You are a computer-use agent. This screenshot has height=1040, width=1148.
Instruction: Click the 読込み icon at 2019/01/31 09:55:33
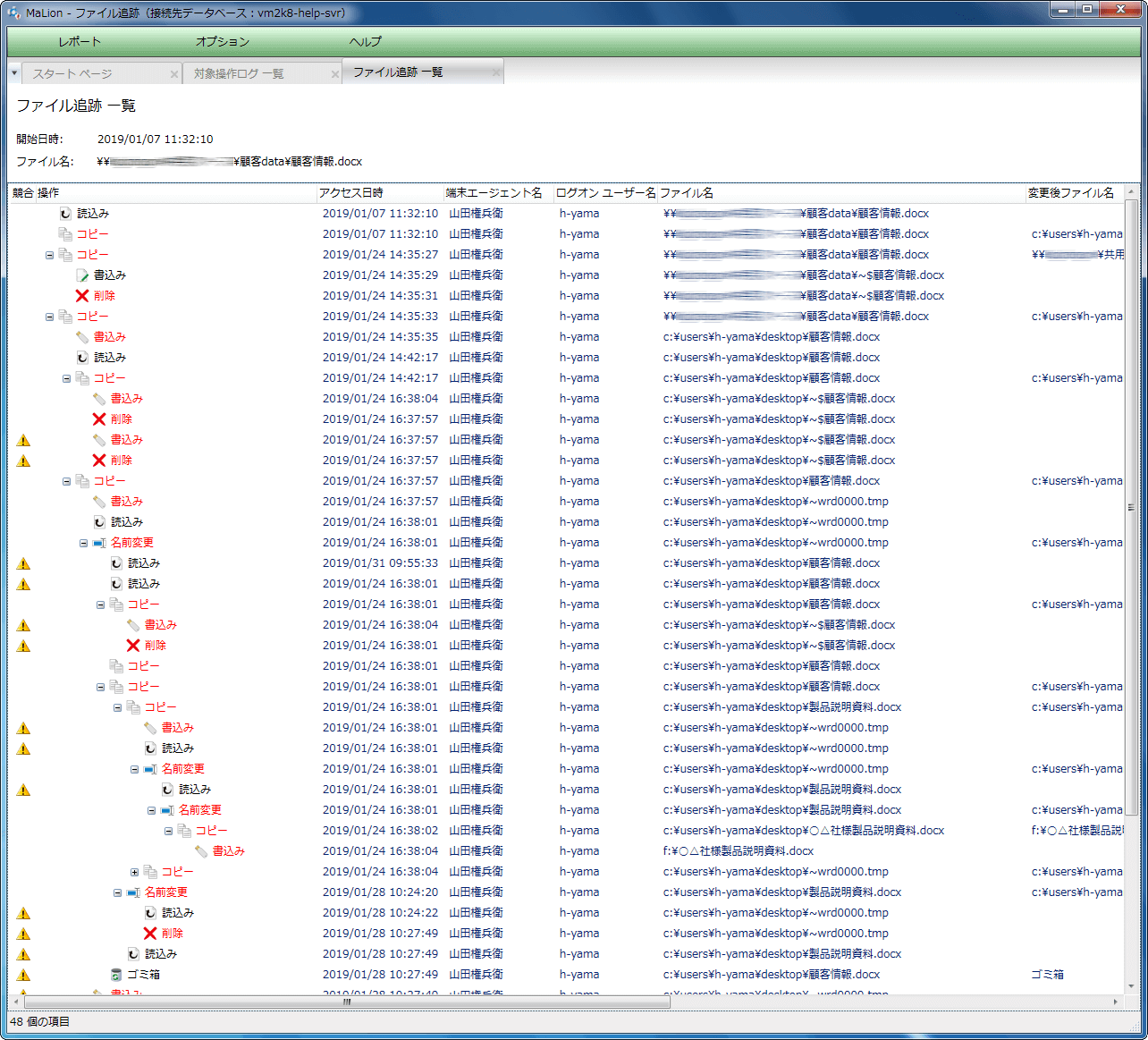116,563
